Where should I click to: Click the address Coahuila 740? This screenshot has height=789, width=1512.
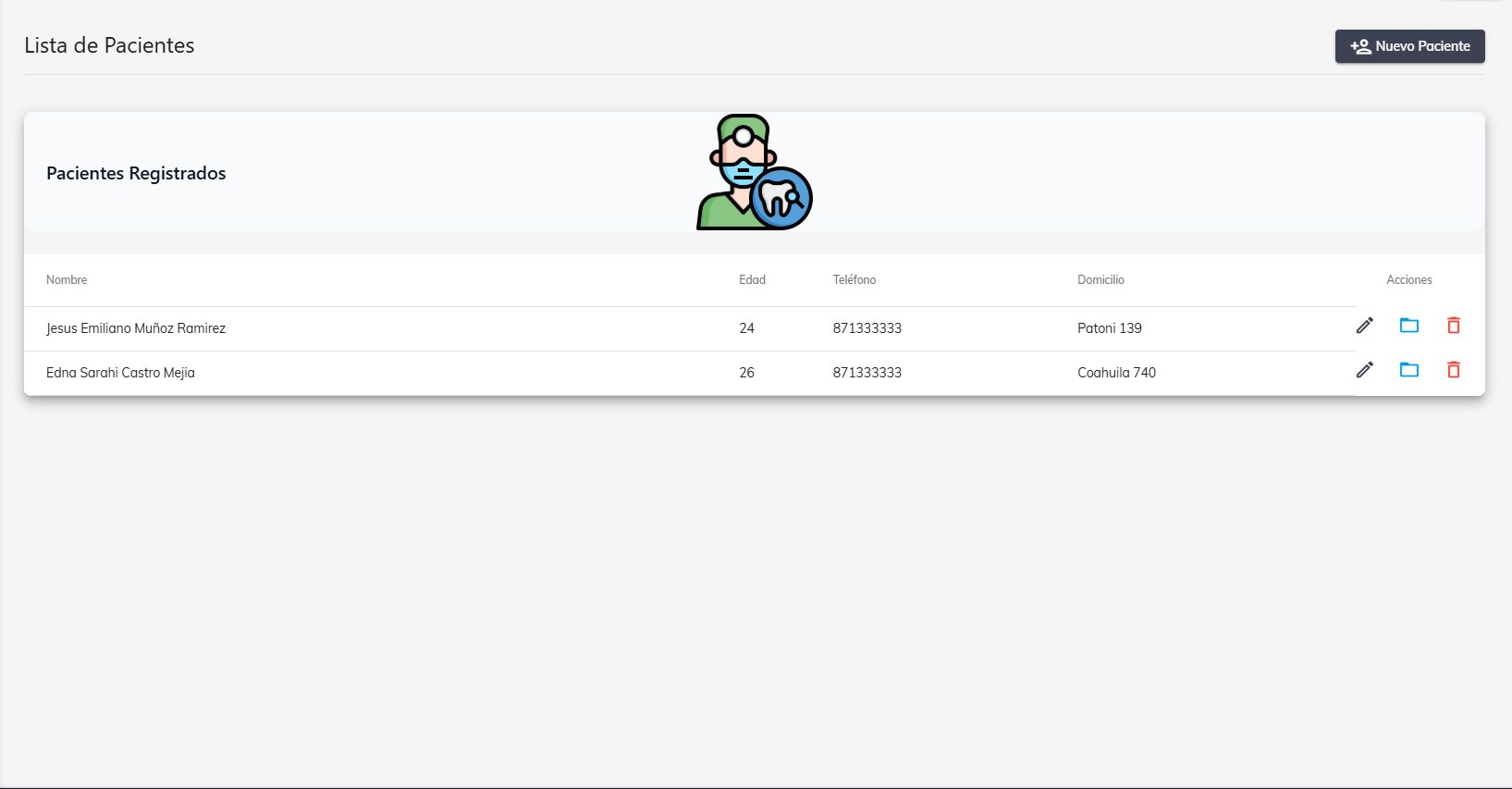coord(1116,373)
